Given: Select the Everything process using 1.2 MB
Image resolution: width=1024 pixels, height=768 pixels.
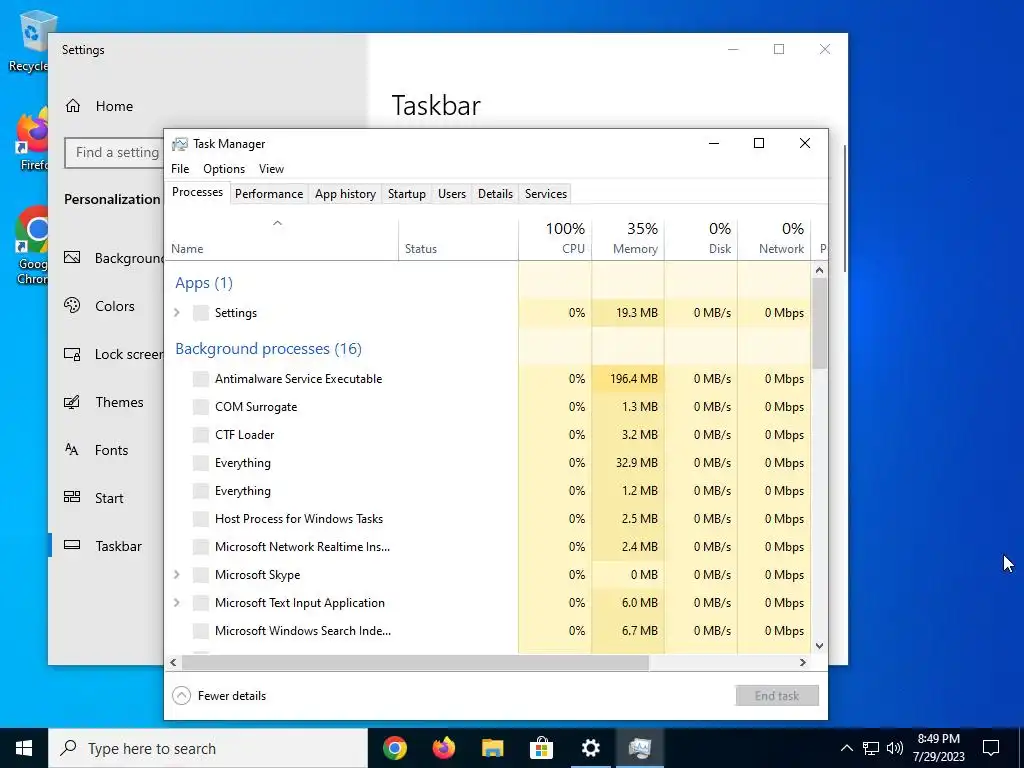Looking at the screenshot, I should point(488,491).
